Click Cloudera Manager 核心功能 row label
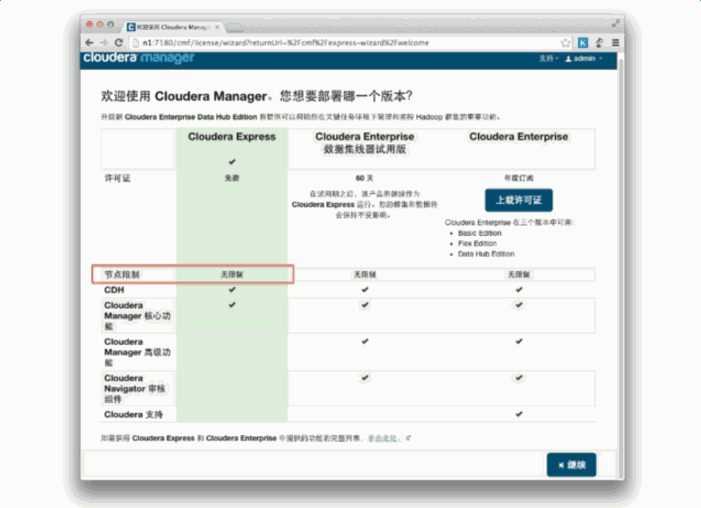 [x=137, y=316]
